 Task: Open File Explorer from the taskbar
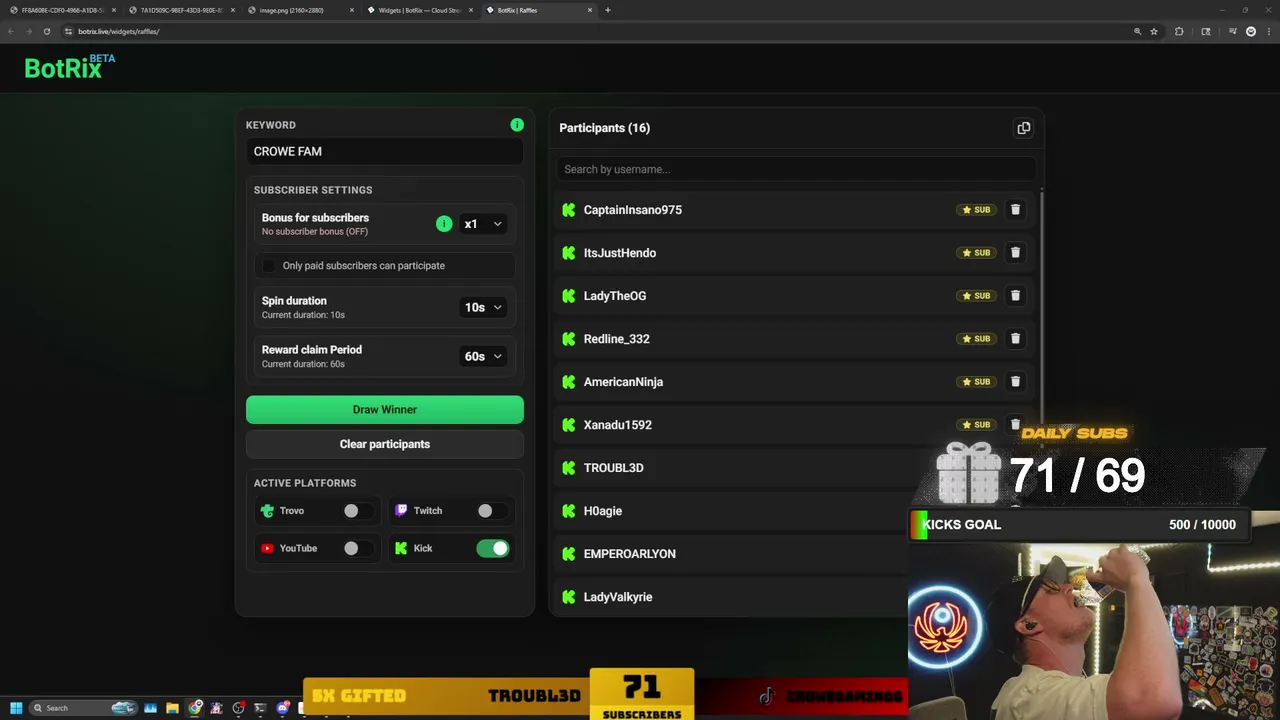click(x=172, y=708)
